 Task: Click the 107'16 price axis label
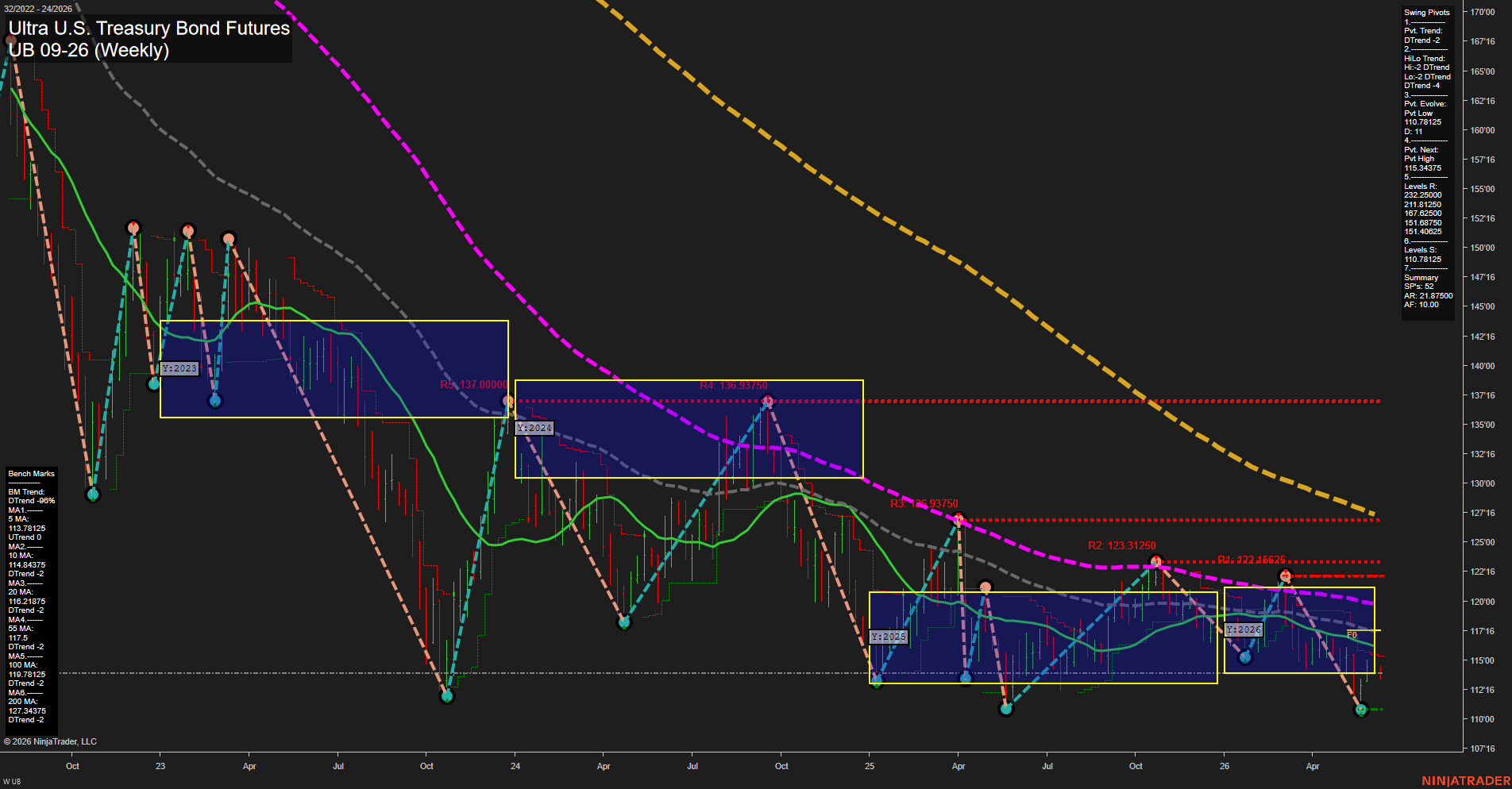[1482, 749]
